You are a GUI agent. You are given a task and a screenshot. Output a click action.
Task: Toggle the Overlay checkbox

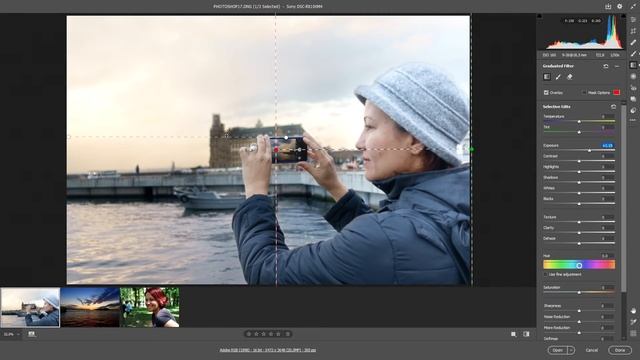[546, 93]
